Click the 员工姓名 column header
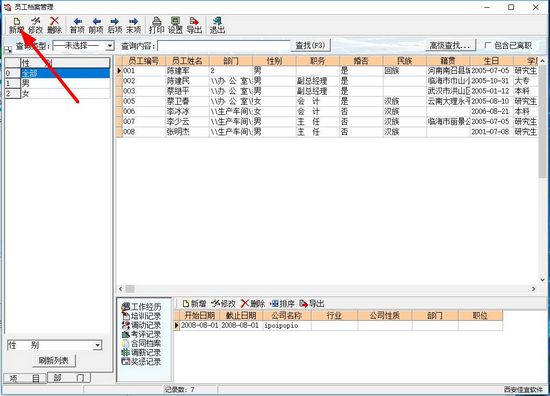 tap(187, 61)
